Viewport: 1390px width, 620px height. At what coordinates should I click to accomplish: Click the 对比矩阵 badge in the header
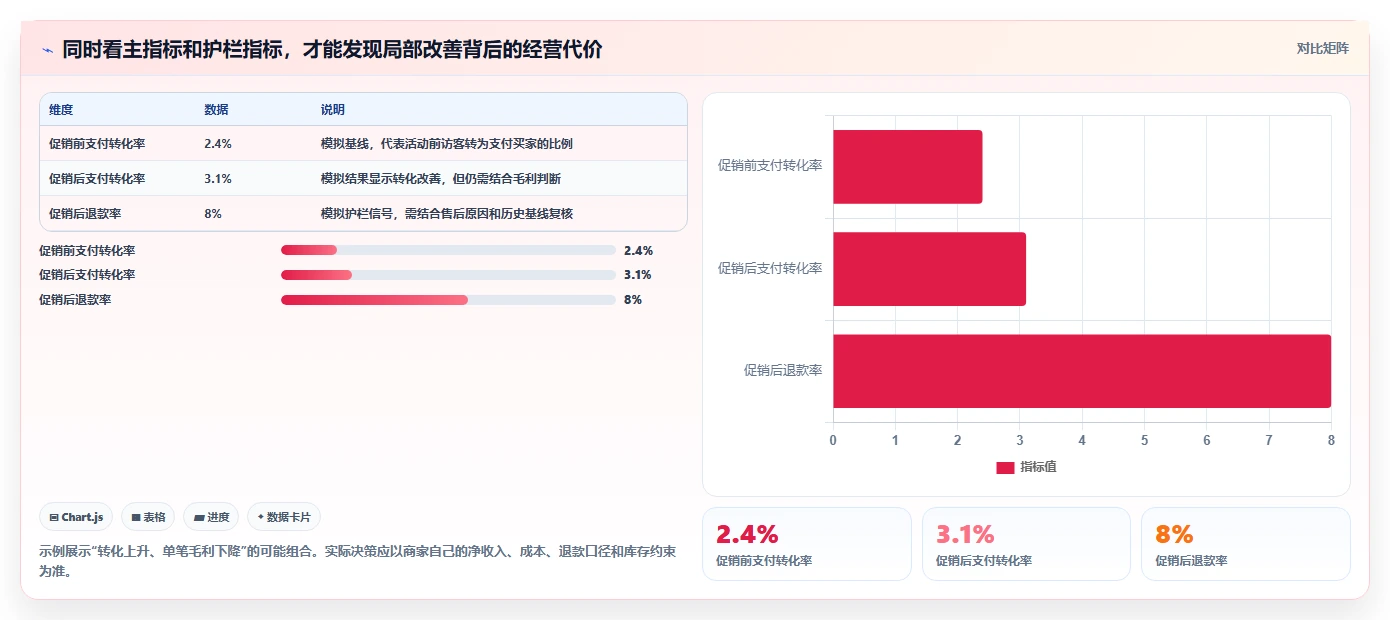coord(1322,48)
